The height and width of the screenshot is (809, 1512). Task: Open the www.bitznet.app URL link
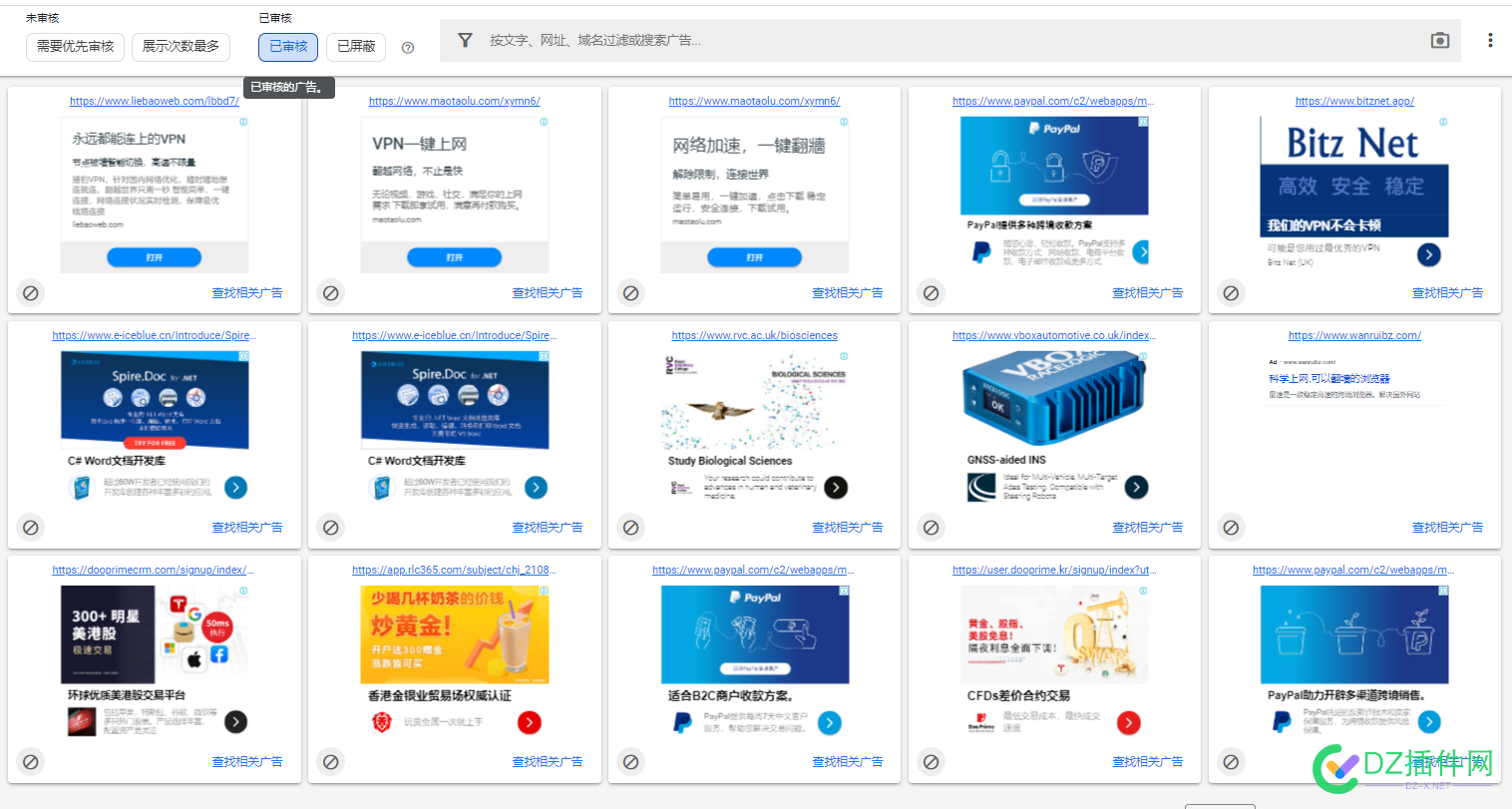point(1354,101)
